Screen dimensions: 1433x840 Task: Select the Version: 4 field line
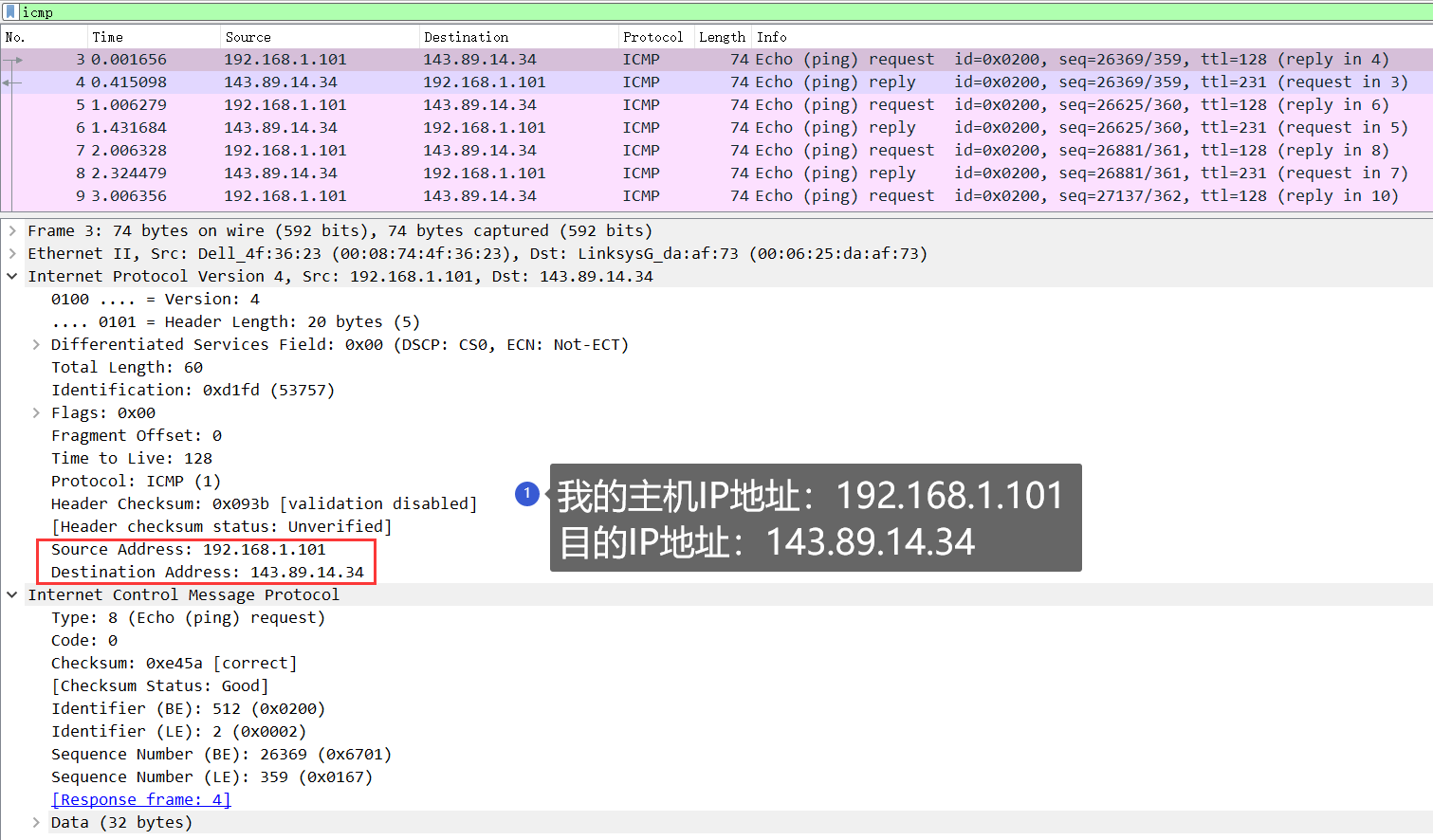[x=156, y=299]
